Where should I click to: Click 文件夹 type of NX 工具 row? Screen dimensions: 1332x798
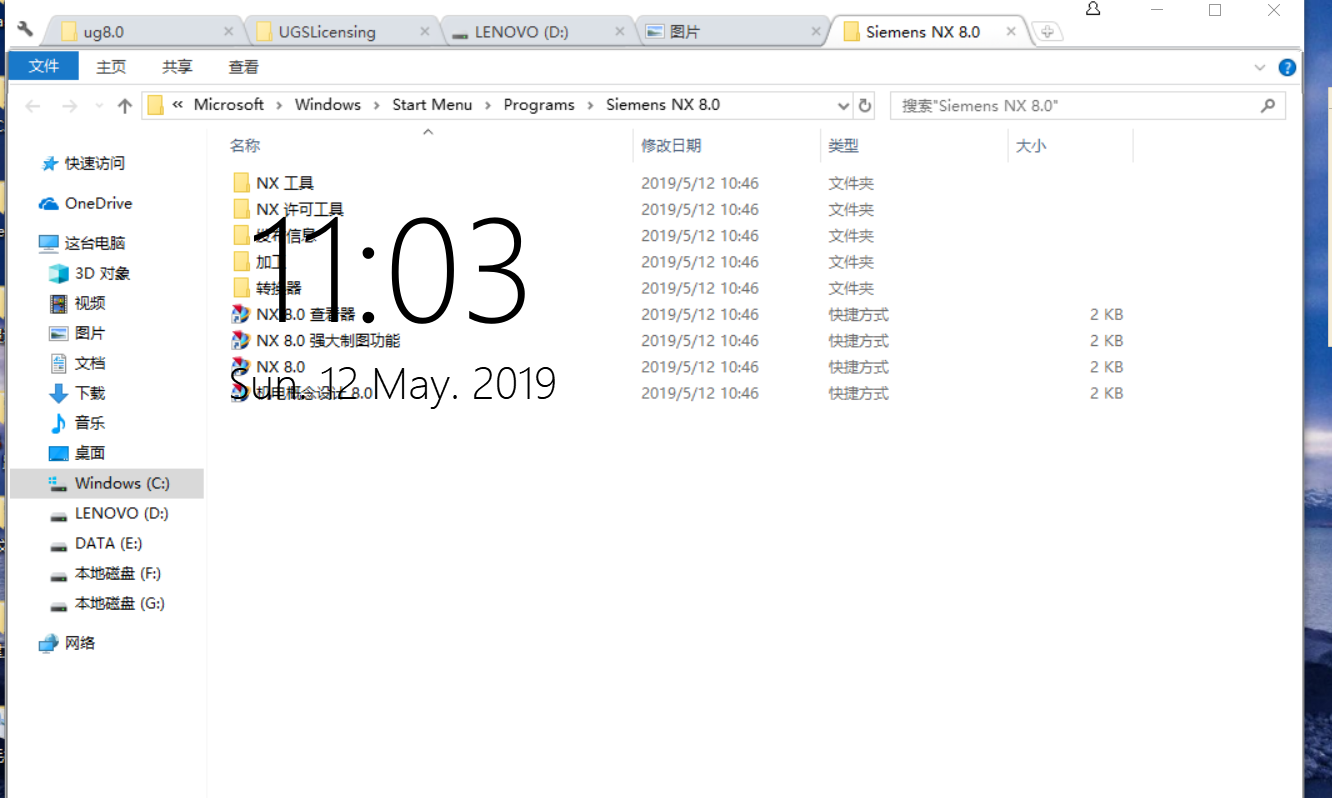(x=851, y=183)
